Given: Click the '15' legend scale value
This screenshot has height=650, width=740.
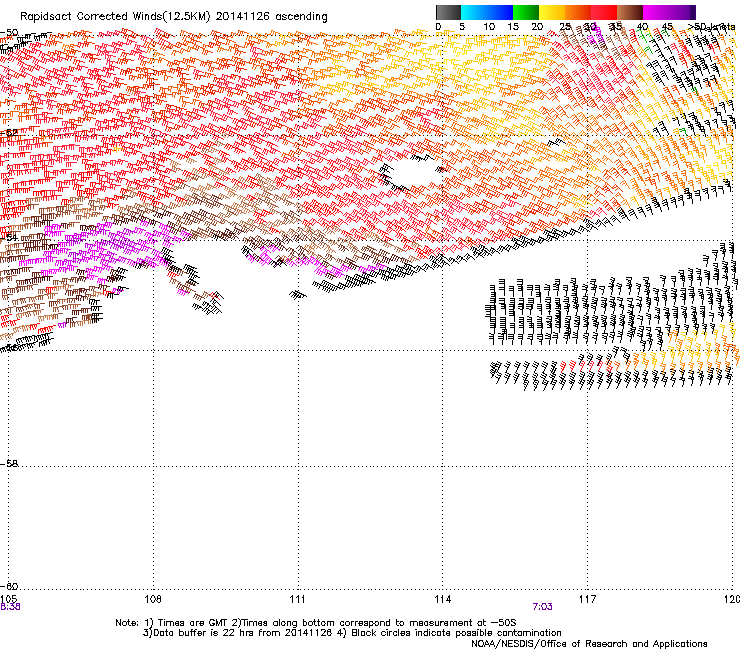Looking at the screenshot, I should pyautogui.click(x=513, y=27).
